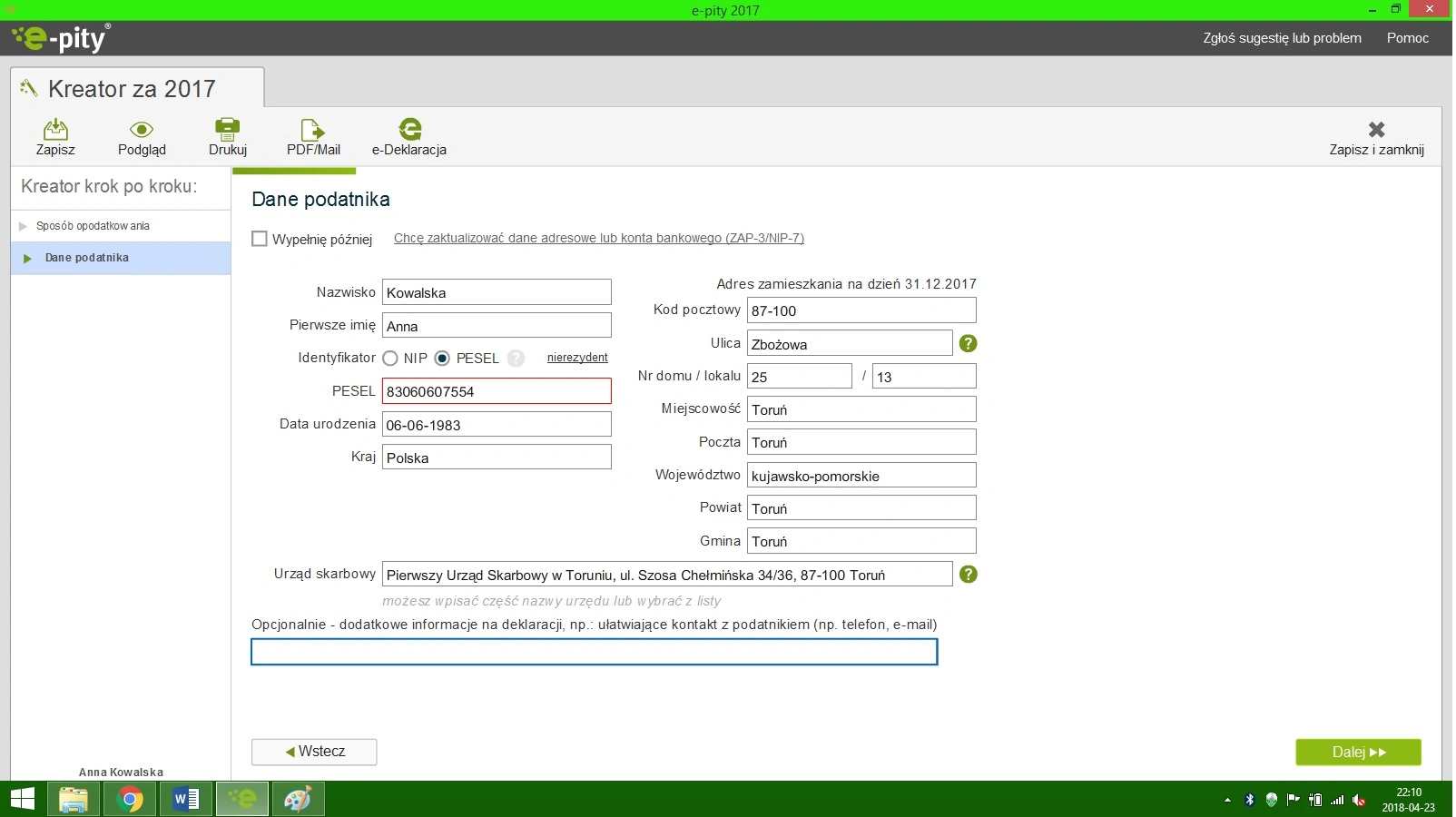Open Województwo field kujawsko-pomorskie
The height and width of the screenshot is (817, 1456).
pyautogui.click(x=861, y=475)
